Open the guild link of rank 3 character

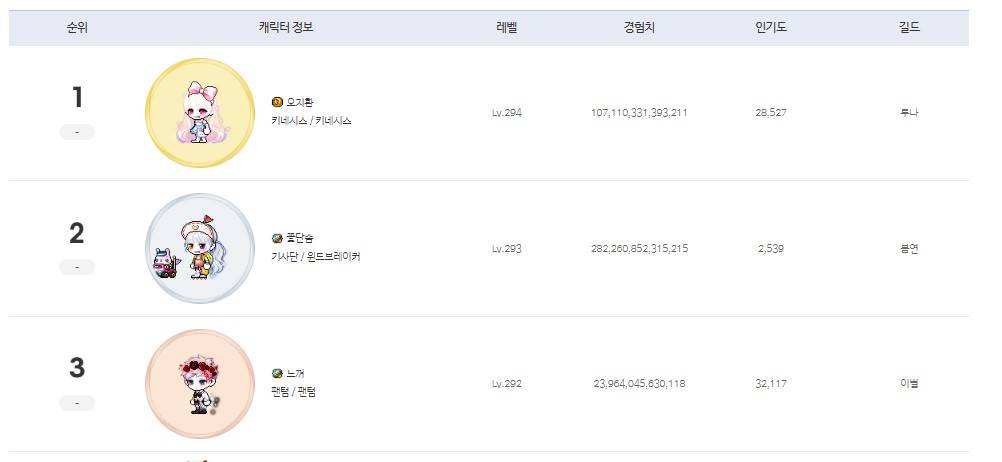pos(909,384)
